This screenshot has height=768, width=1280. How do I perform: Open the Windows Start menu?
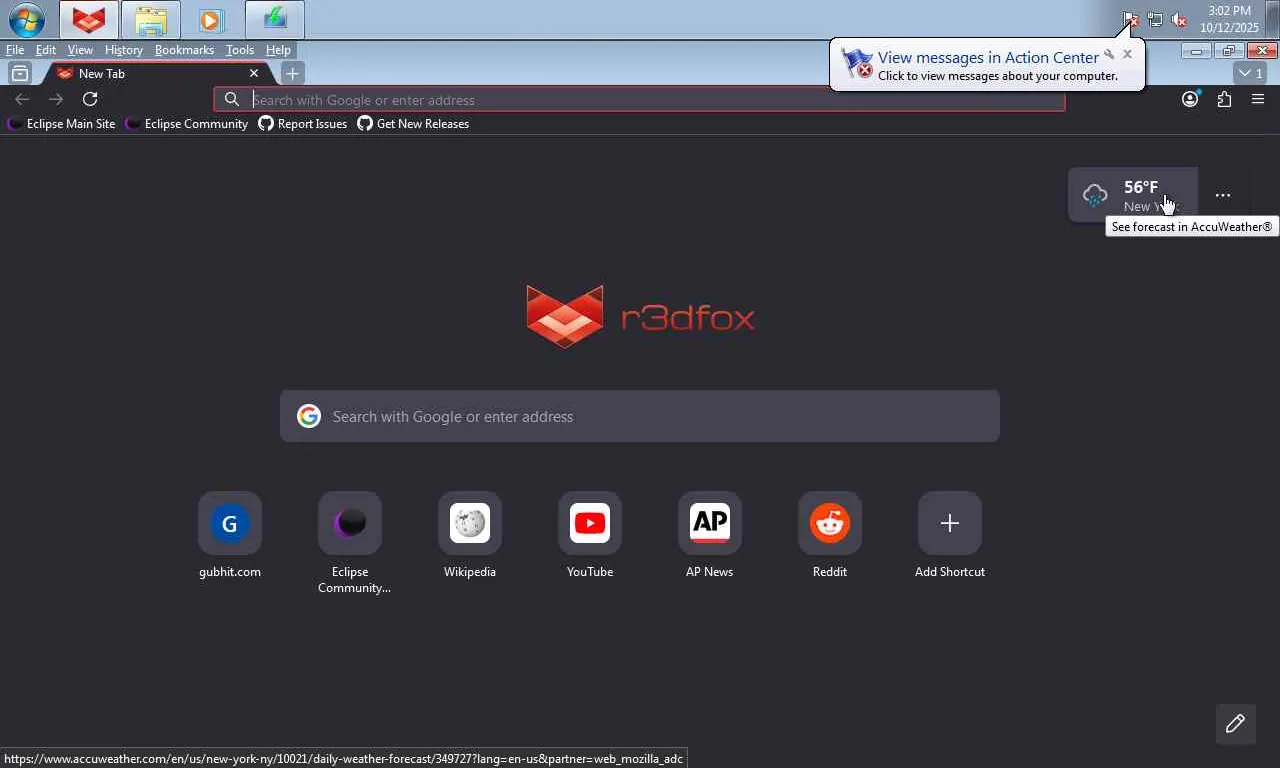coord(26,19)
